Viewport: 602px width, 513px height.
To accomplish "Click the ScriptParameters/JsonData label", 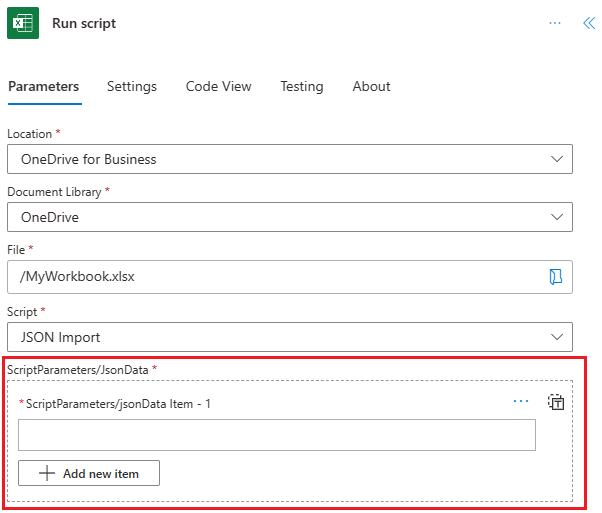I will (78, 370).
